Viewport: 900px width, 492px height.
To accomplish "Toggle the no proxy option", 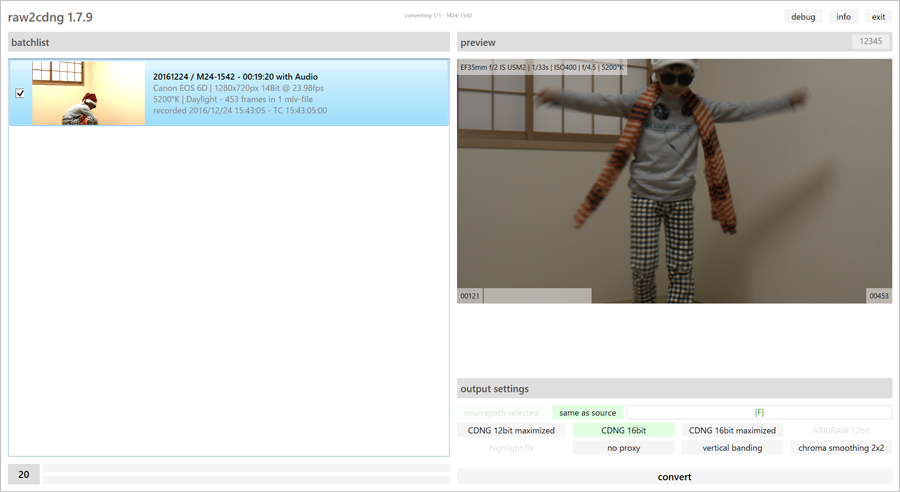I will click(623, 448).
